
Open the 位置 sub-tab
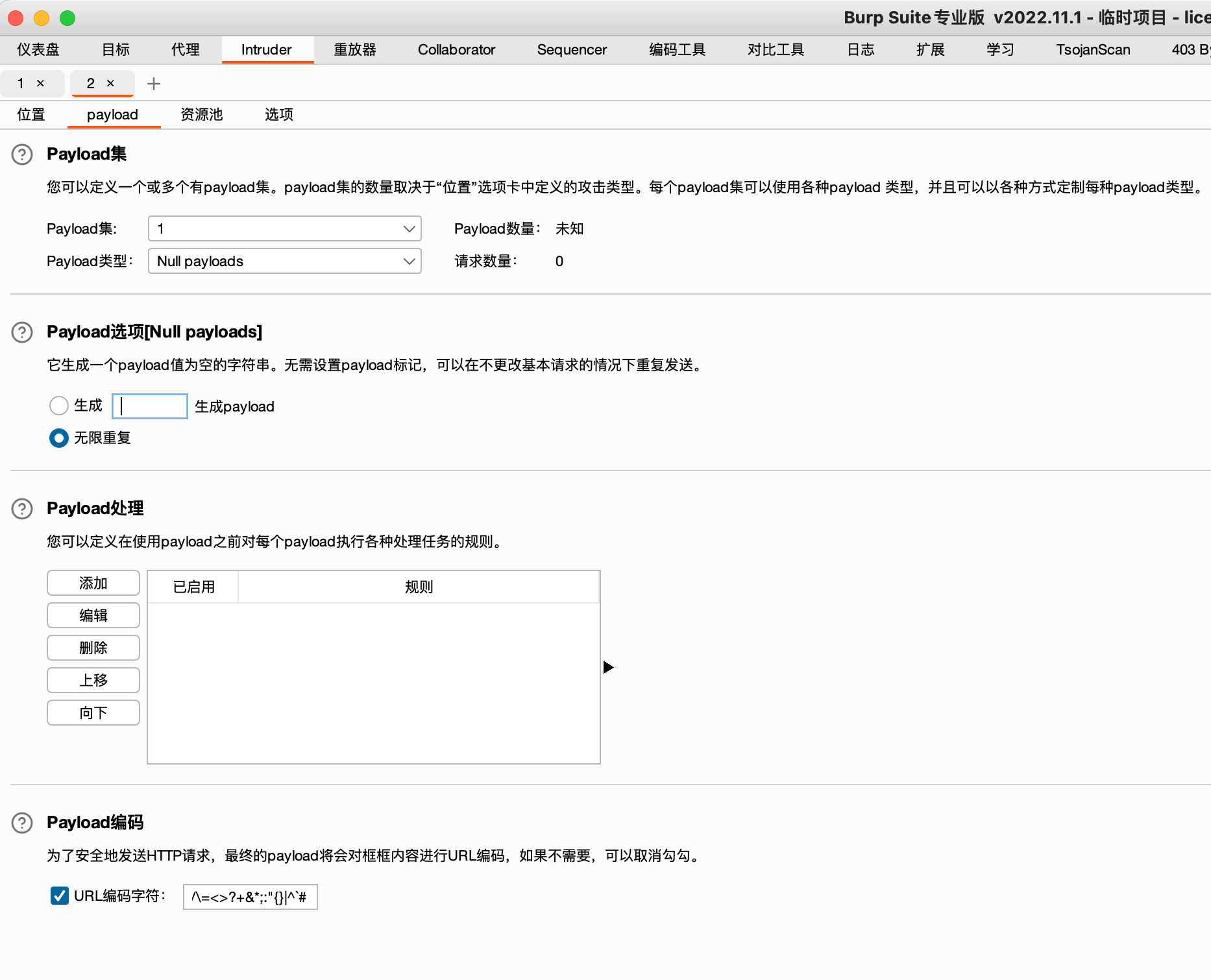[x=31, y=115]
